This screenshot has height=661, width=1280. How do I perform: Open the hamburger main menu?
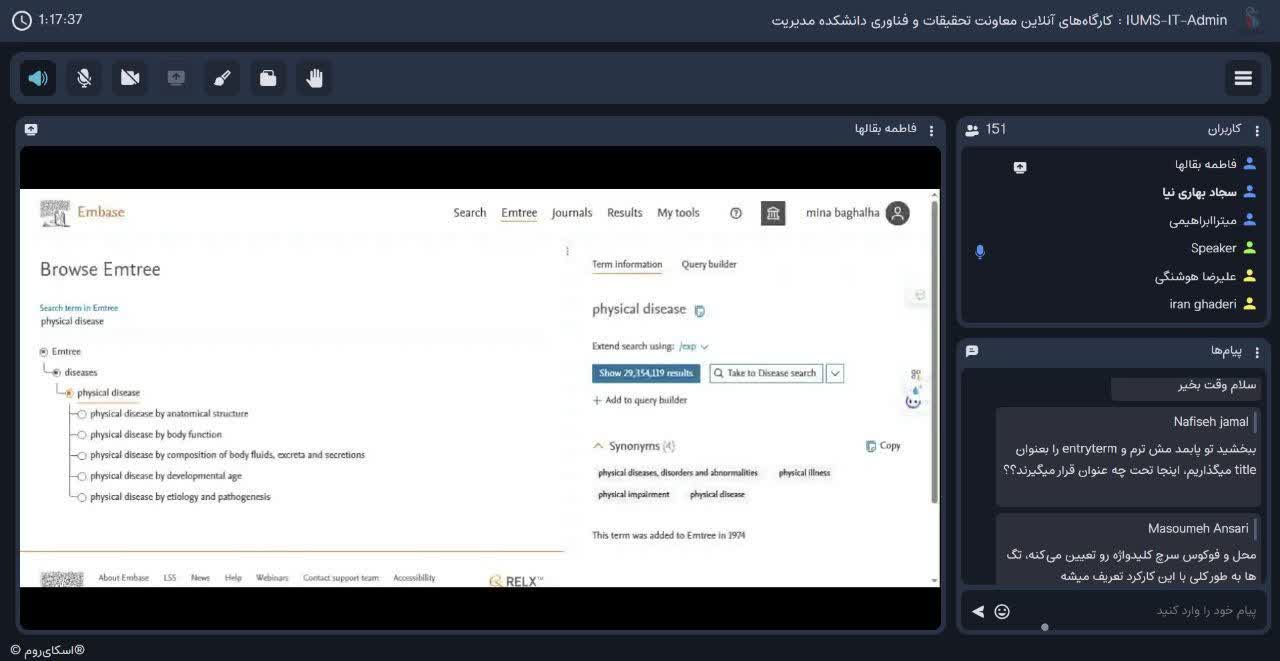coord(1243,78)
